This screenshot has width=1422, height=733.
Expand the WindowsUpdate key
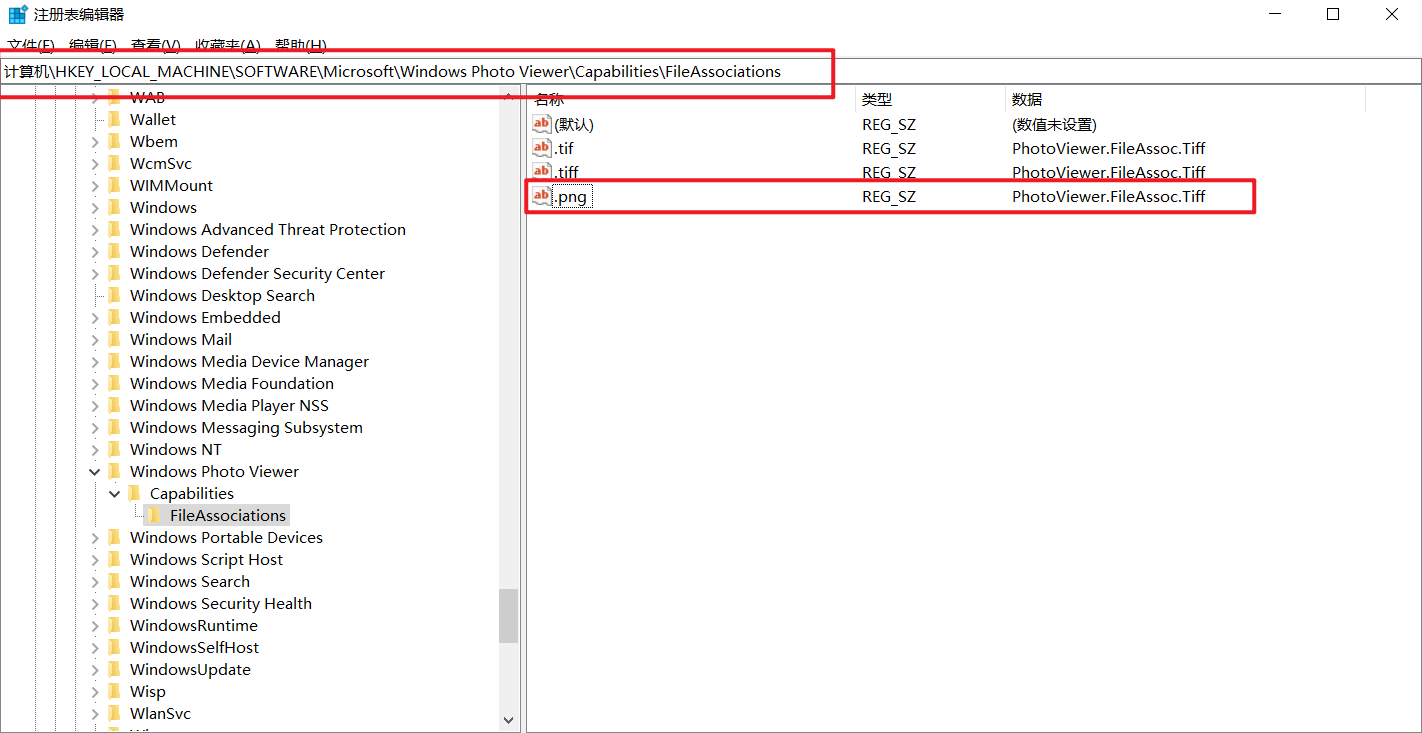pyautogui.click(x=95, y=669)
